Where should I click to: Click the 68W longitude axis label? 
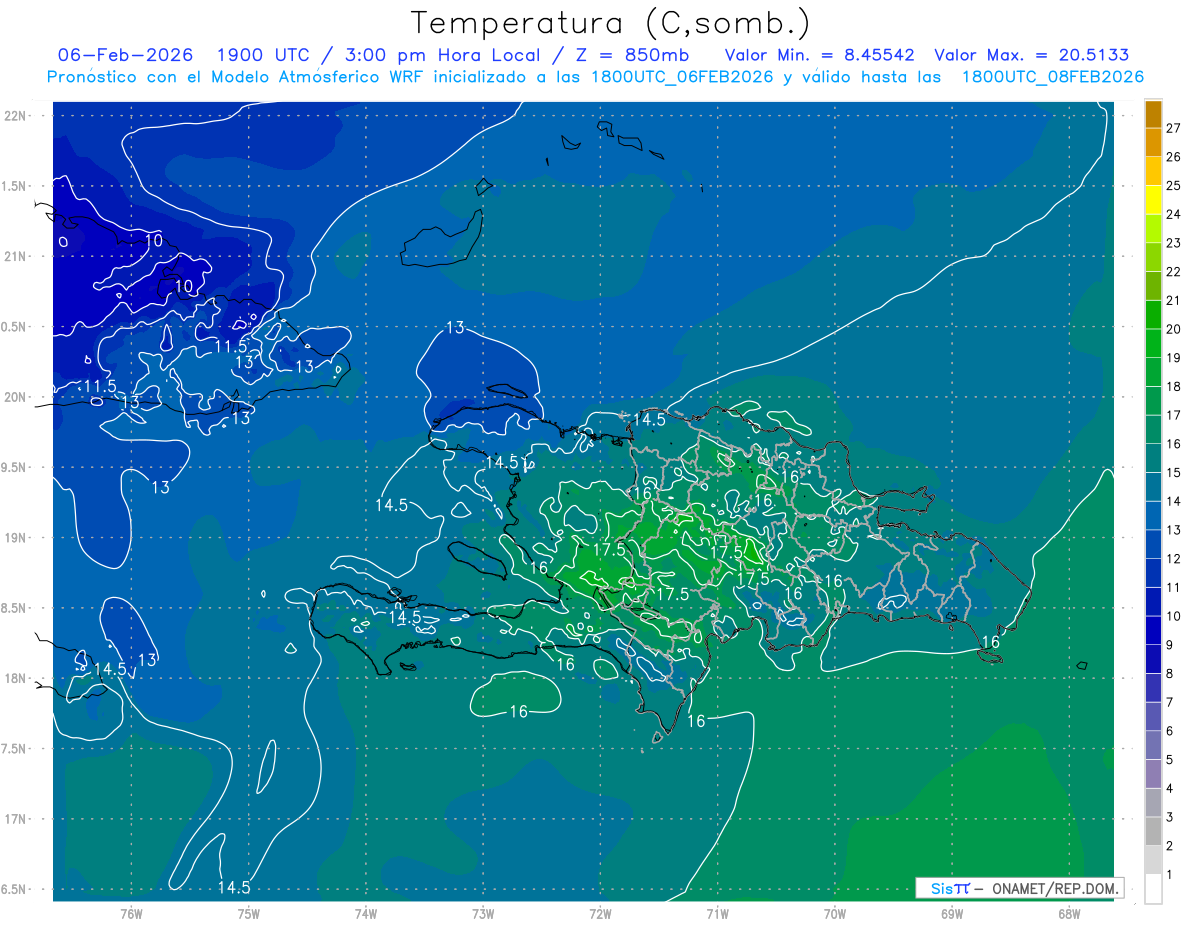pos(1069,913)
